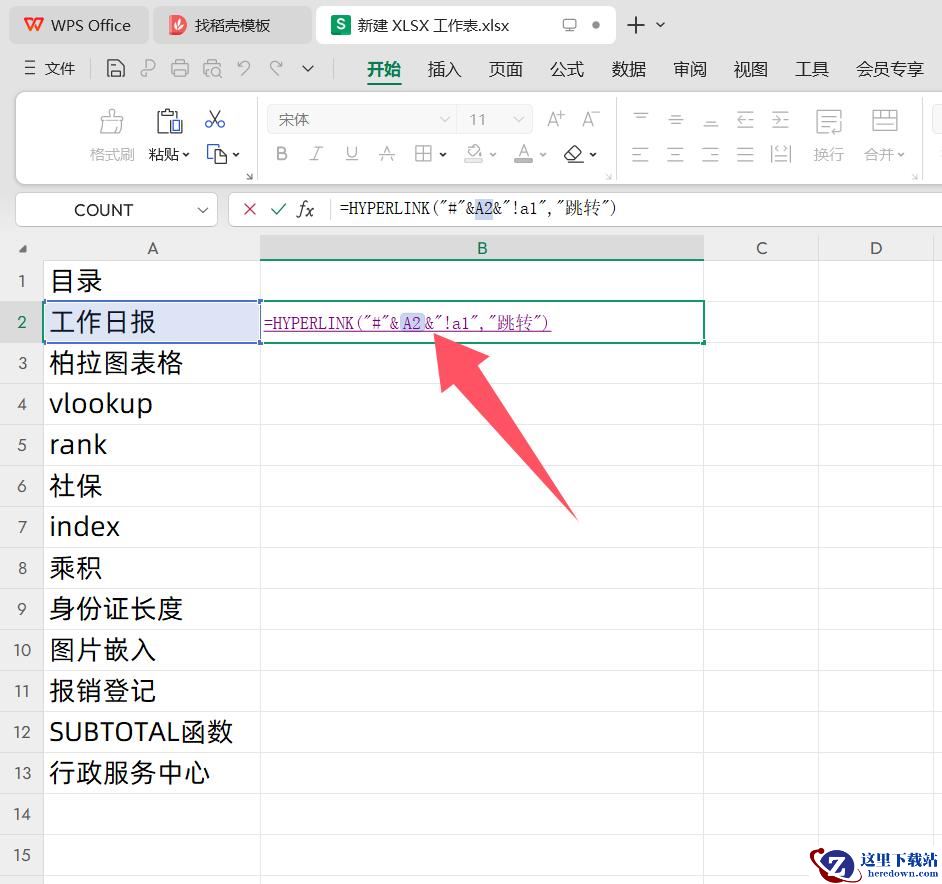Toggle Italic formatting
This screenshot has width=942, height=884.
pyautogui.click(x=316, y=154)
